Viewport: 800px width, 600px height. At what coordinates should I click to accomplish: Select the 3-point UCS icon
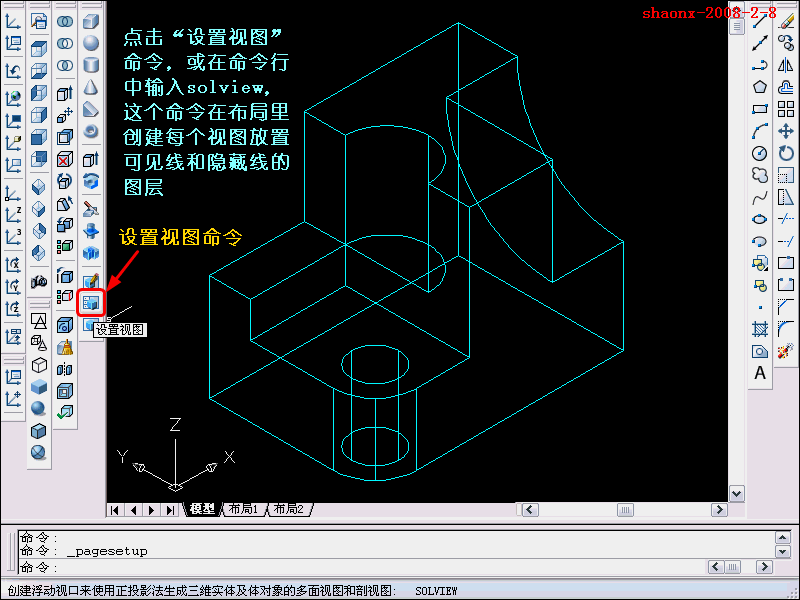tap(13, 237)
